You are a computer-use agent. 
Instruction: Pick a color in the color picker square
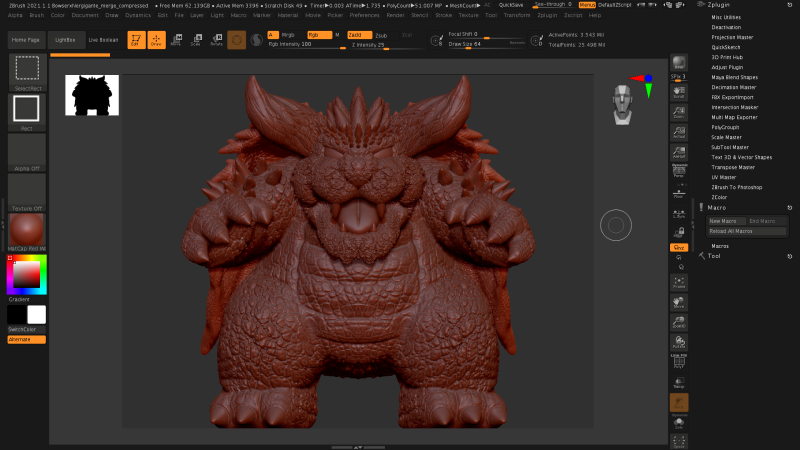(26, 273)
